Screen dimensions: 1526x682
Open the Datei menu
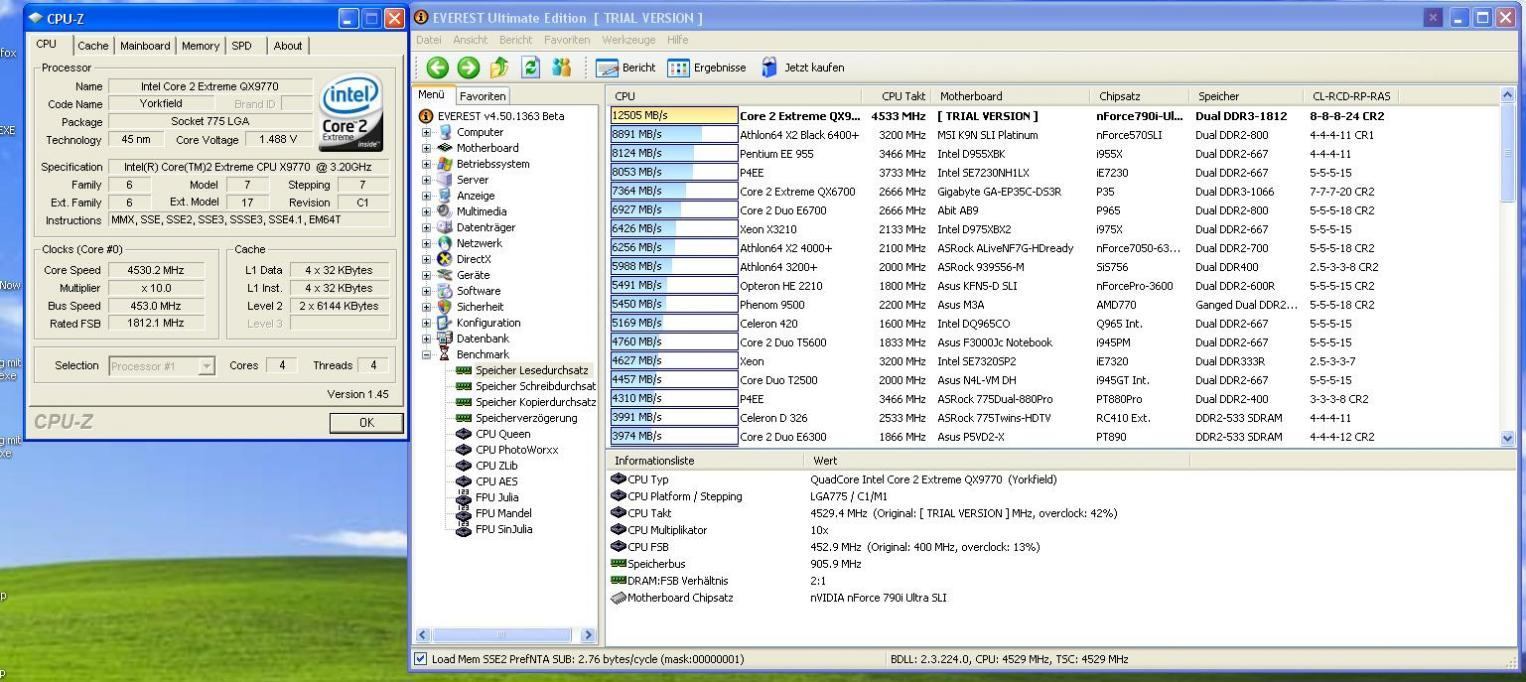[x=431, y=40]
